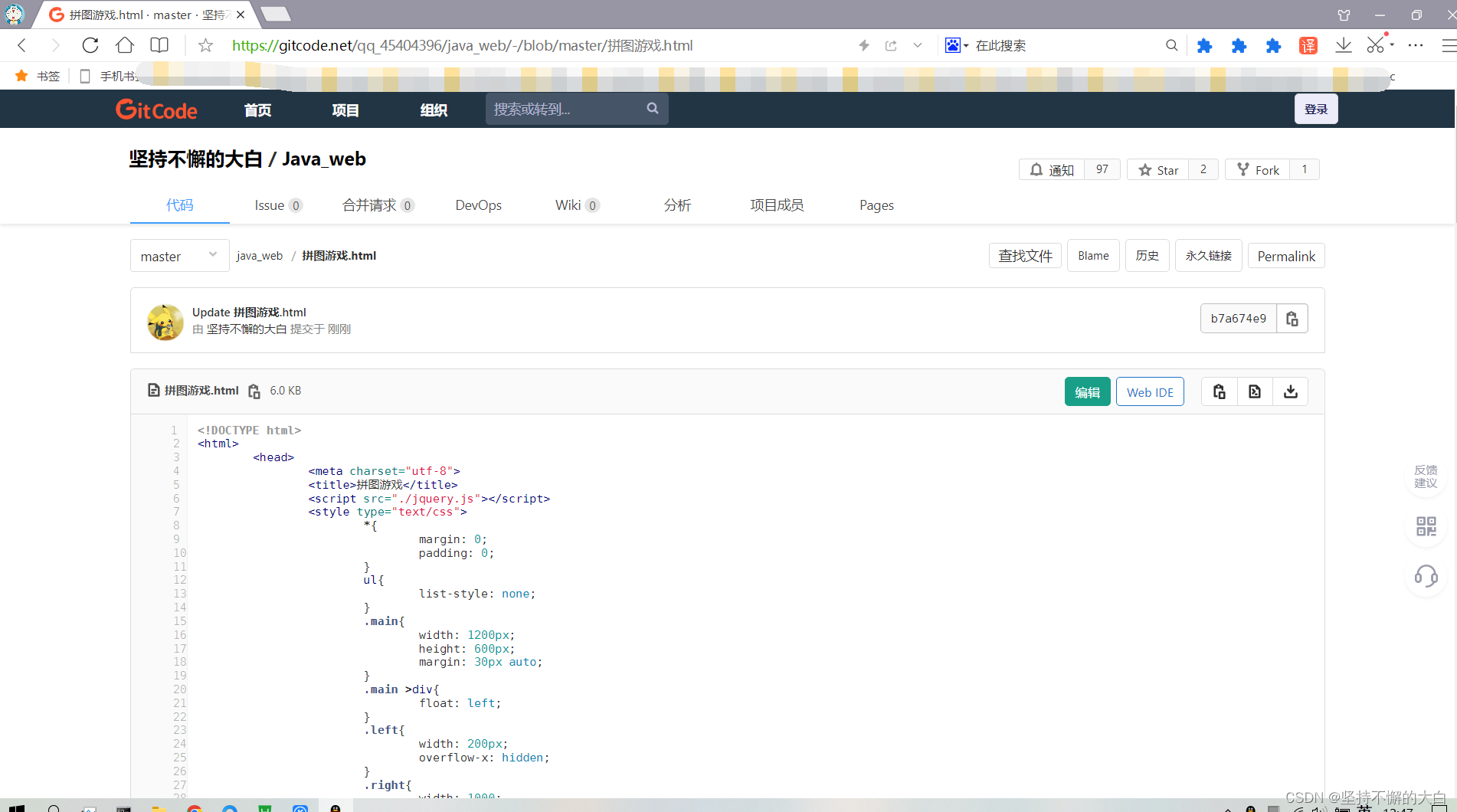
Task: Go to 首页 in GitCode navbar
Action: [x=257, y=110]
